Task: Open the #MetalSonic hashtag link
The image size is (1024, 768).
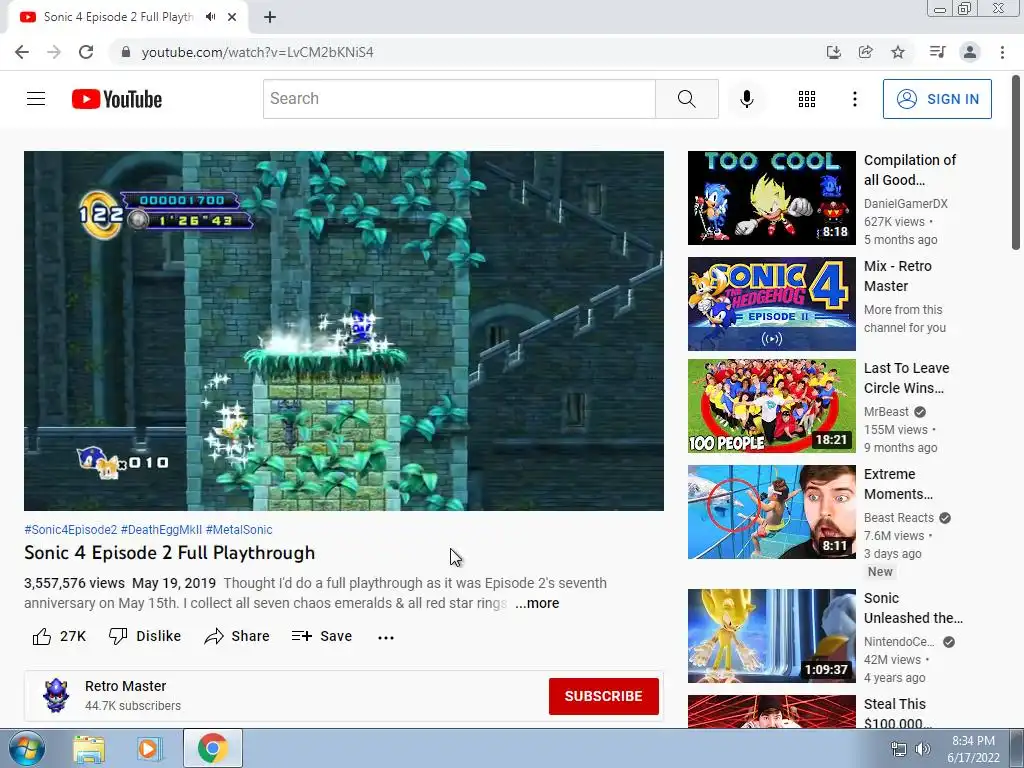Action: pyautogui.click(x=239, y=530)
